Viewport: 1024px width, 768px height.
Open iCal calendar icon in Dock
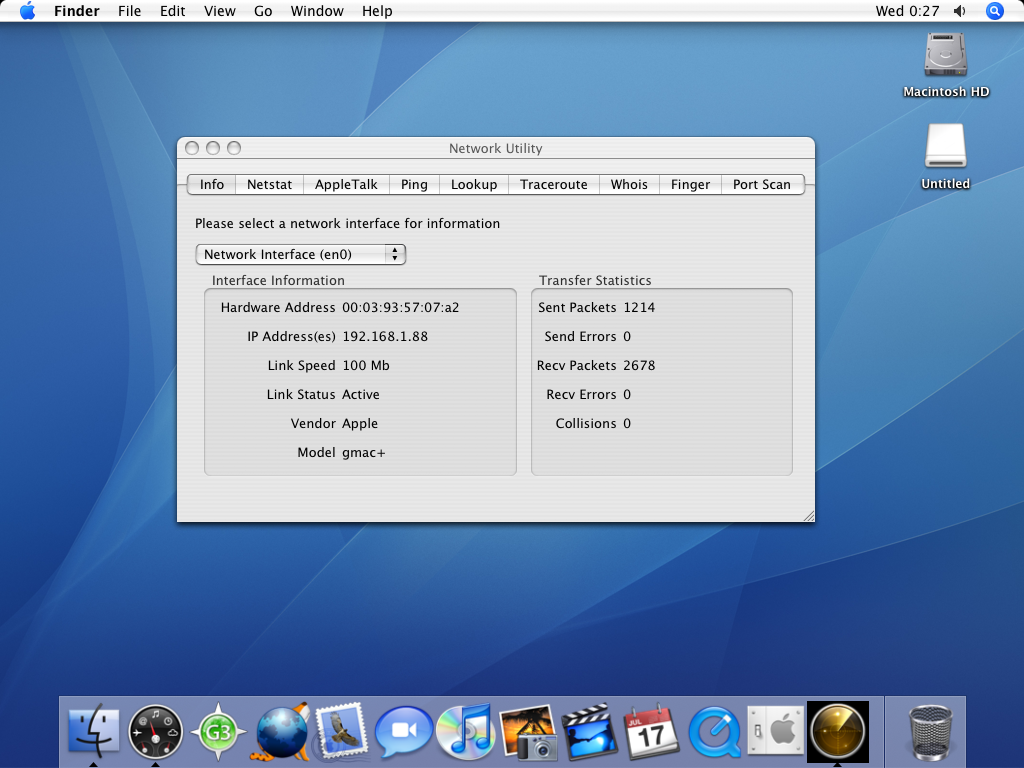point(651,731)
